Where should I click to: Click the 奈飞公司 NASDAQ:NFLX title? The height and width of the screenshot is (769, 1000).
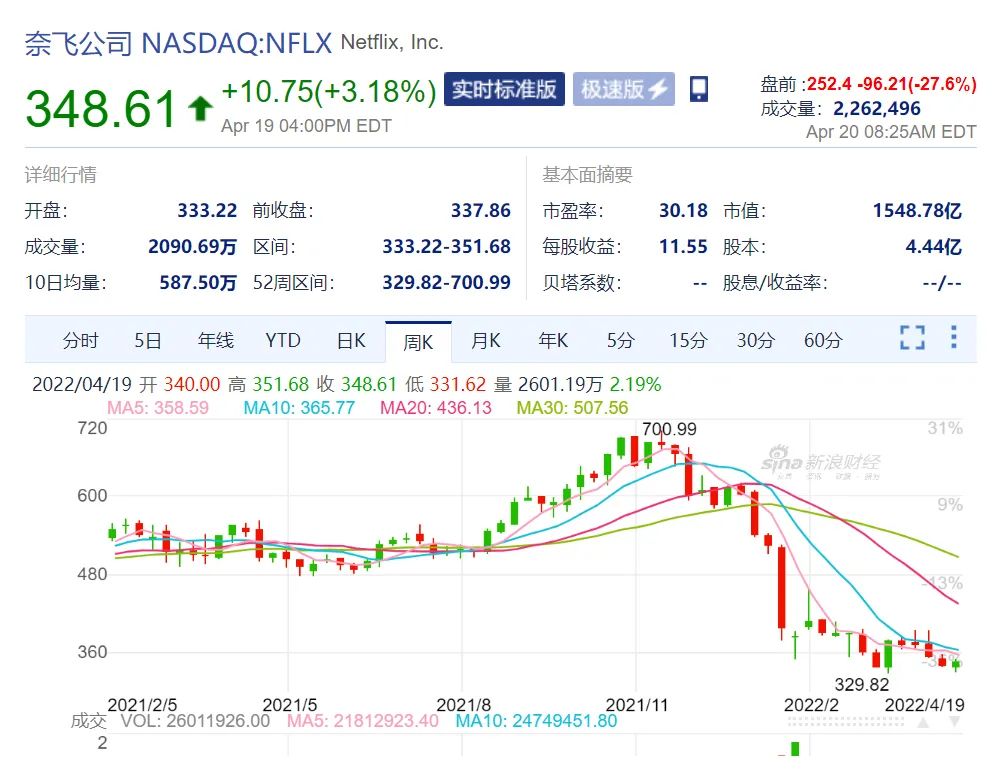[x=178, y=44]
